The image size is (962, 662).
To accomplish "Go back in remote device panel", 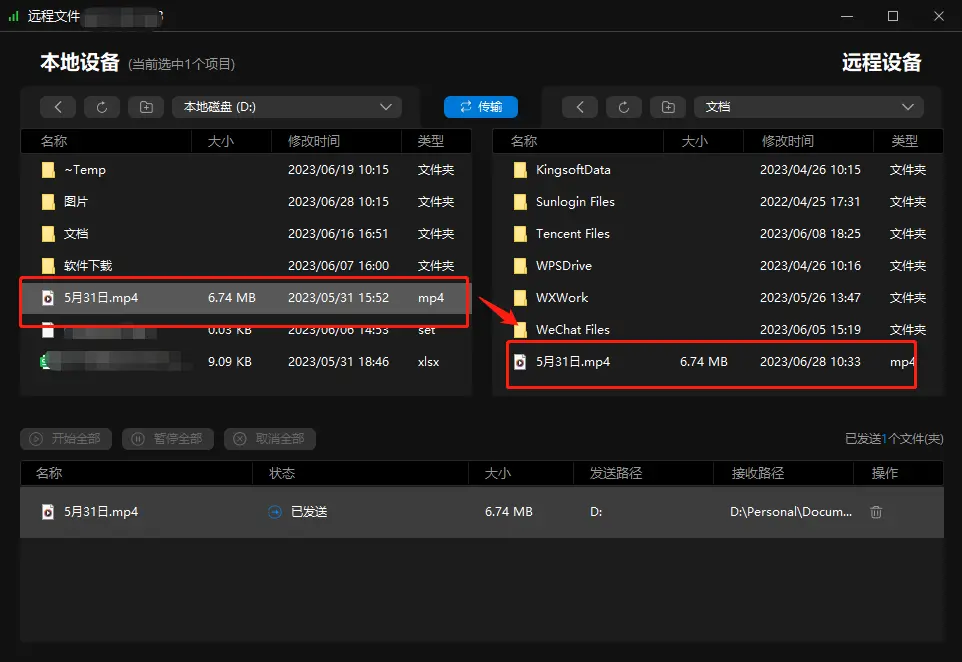I will [580, 107].
